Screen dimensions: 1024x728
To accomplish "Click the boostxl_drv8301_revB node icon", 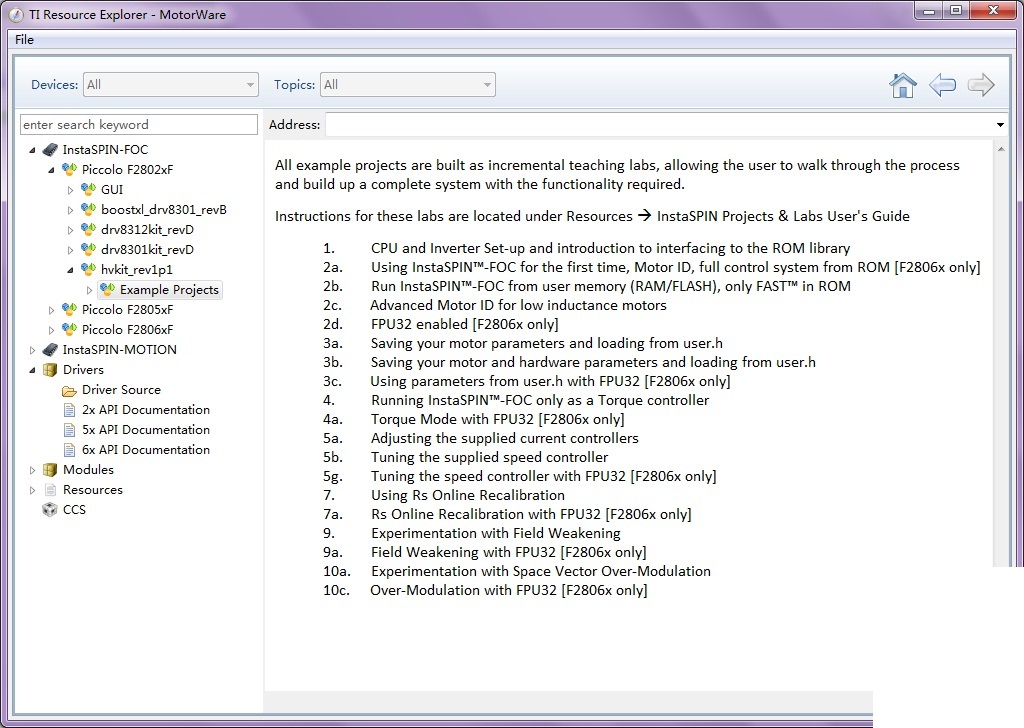I will click(88, 210).
